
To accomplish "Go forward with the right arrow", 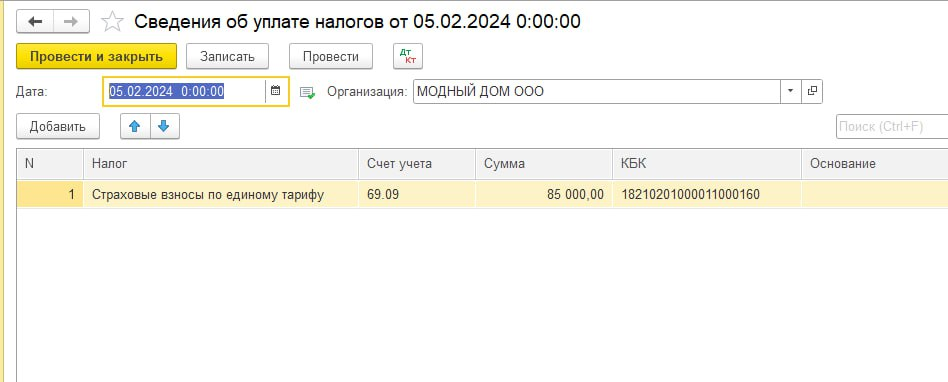I will click(x=71, y=22).
